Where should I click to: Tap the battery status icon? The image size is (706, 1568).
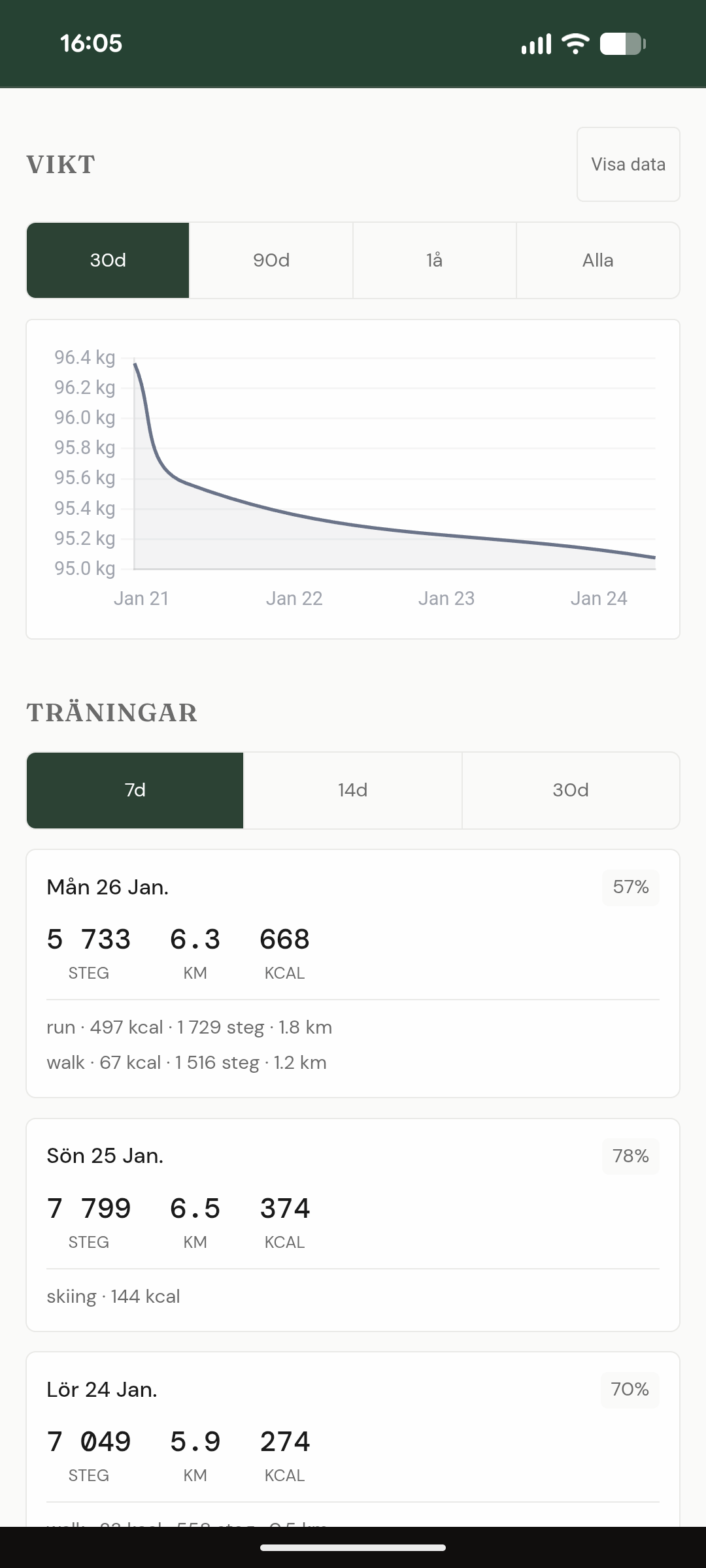click(x=622, y=44)
